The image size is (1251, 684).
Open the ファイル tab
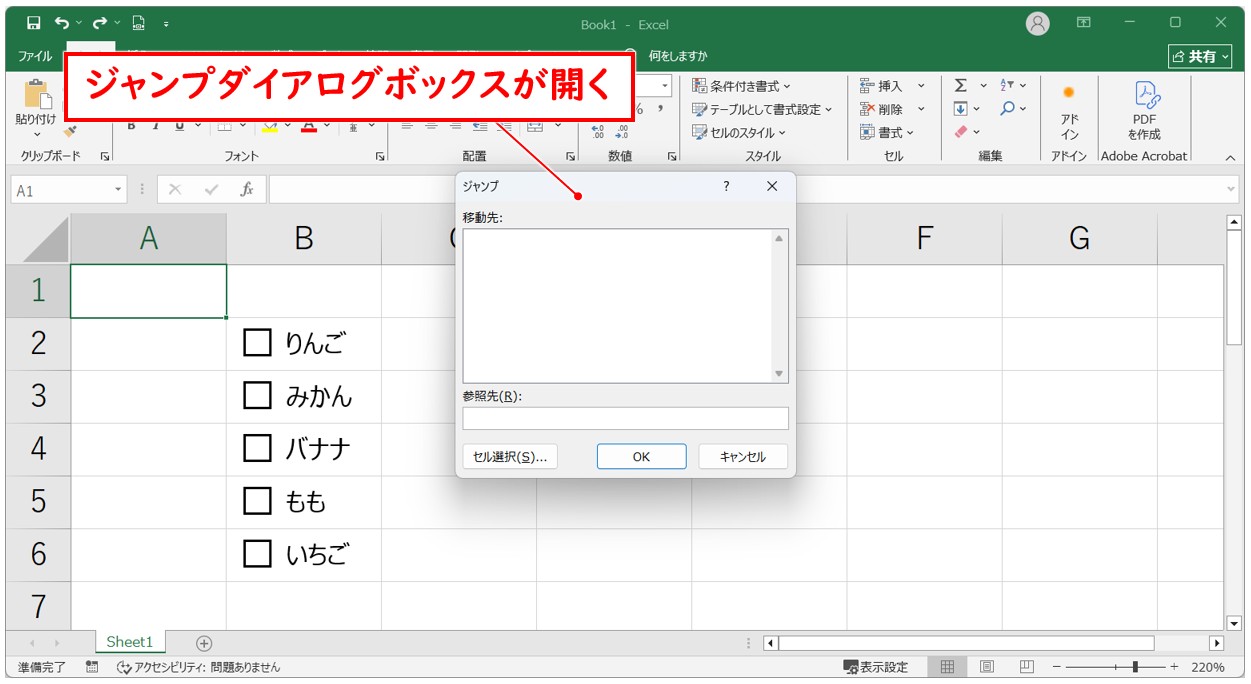pyautogui.click(x=35, y=56)
